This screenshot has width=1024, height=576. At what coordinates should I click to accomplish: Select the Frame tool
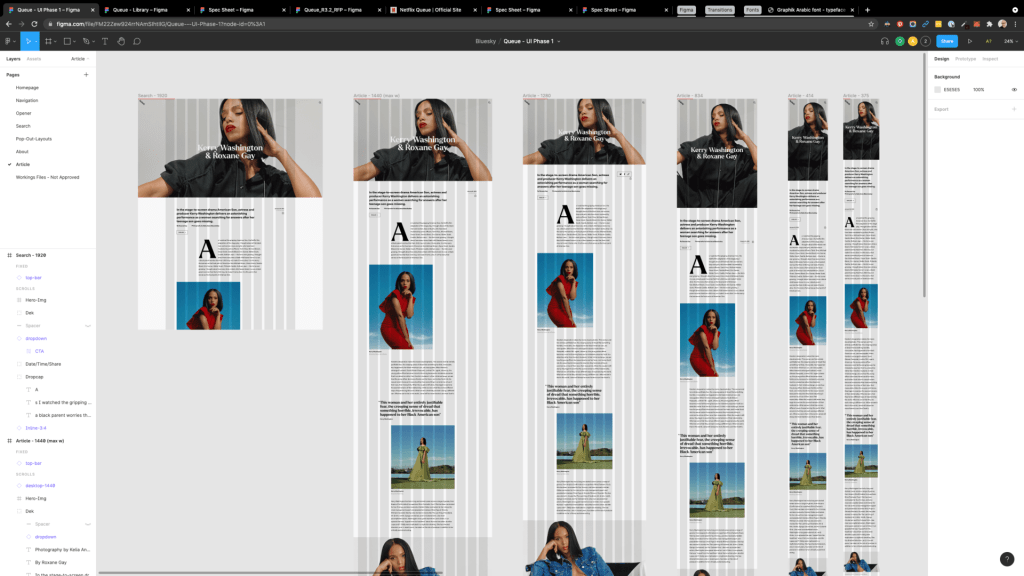coord(47,41)
